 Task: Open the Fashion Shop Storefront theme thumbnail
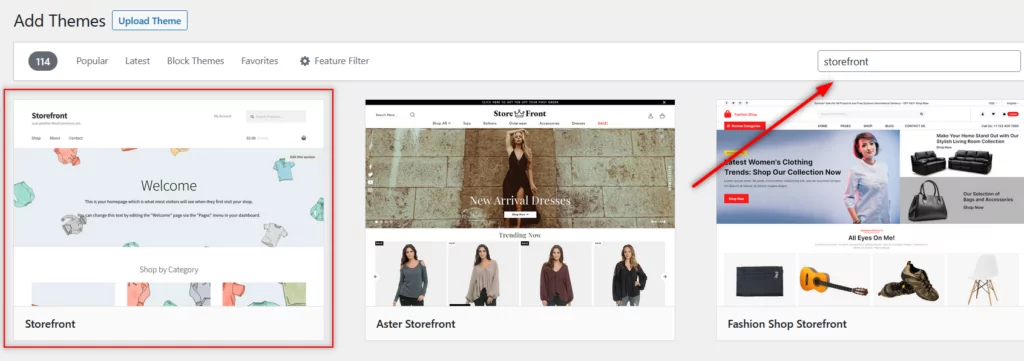point(871,203)
